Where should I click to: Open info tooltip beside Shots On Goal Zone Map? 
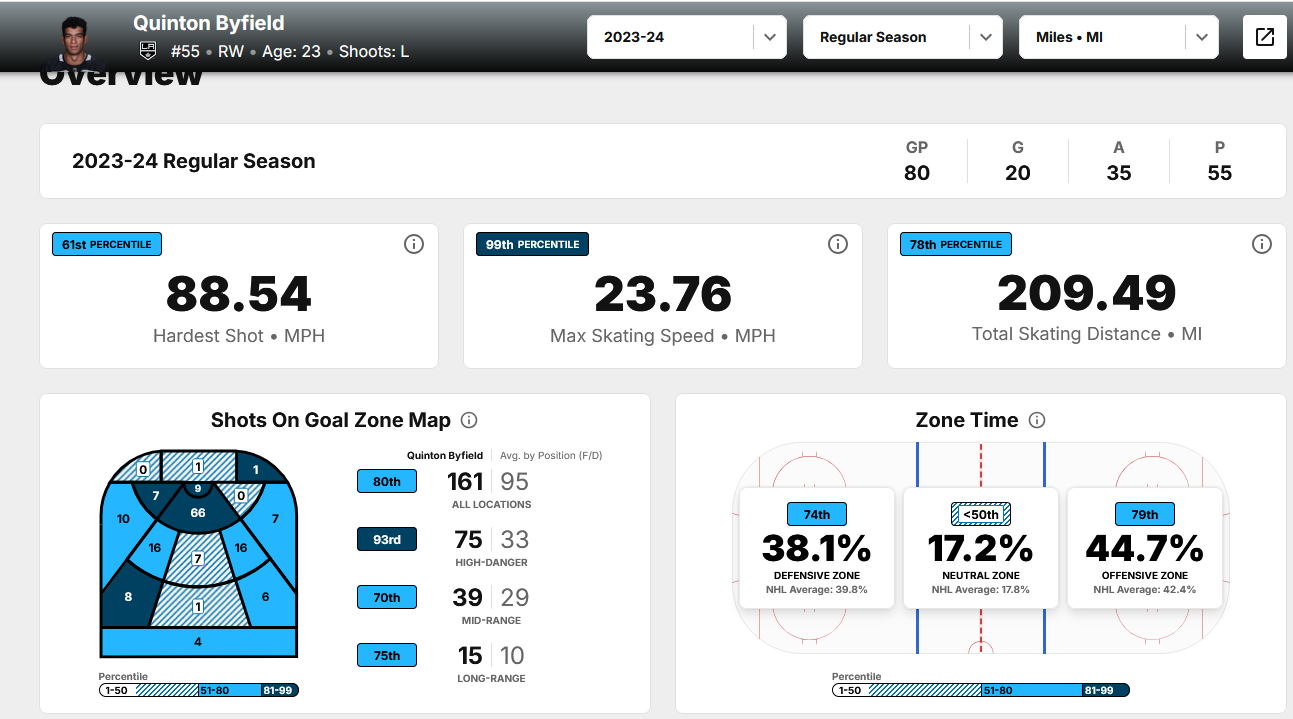468,421
